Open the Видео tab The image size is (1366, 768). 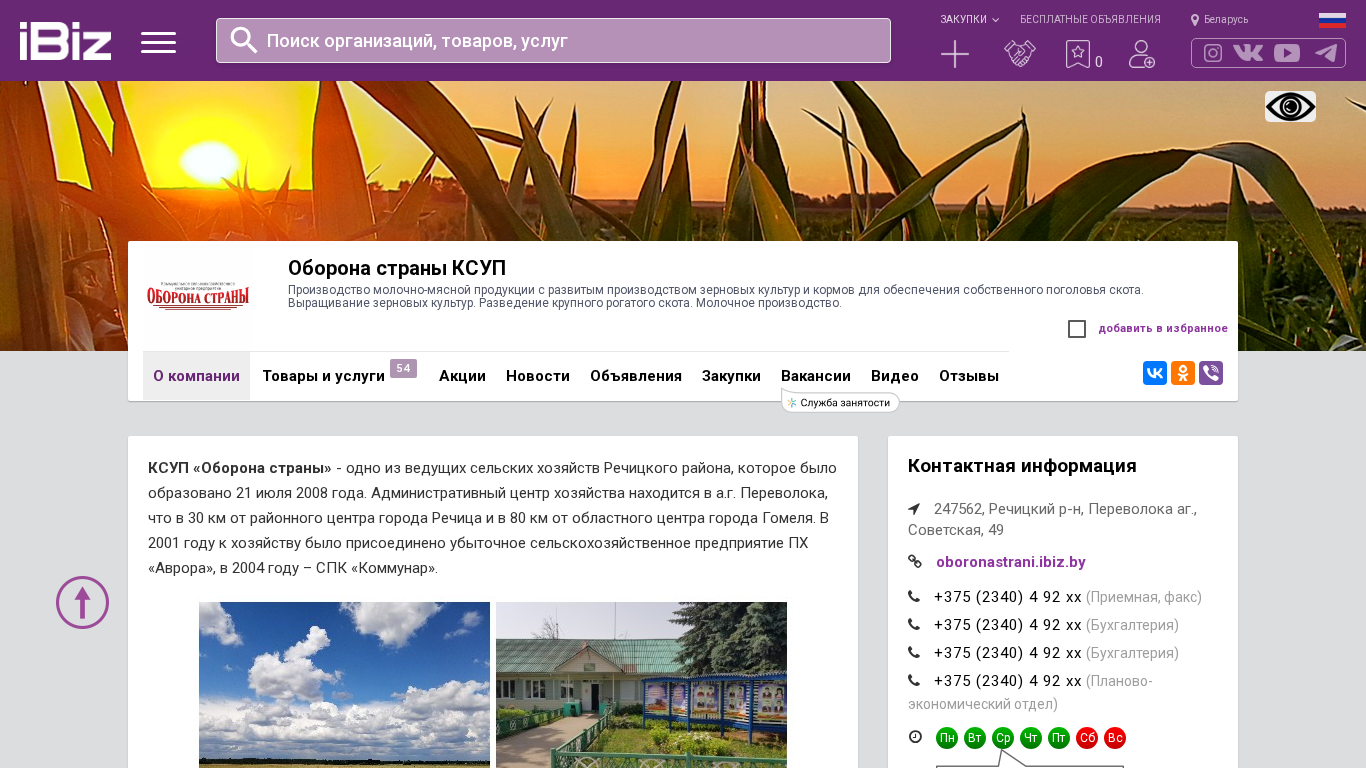point(895,376)
